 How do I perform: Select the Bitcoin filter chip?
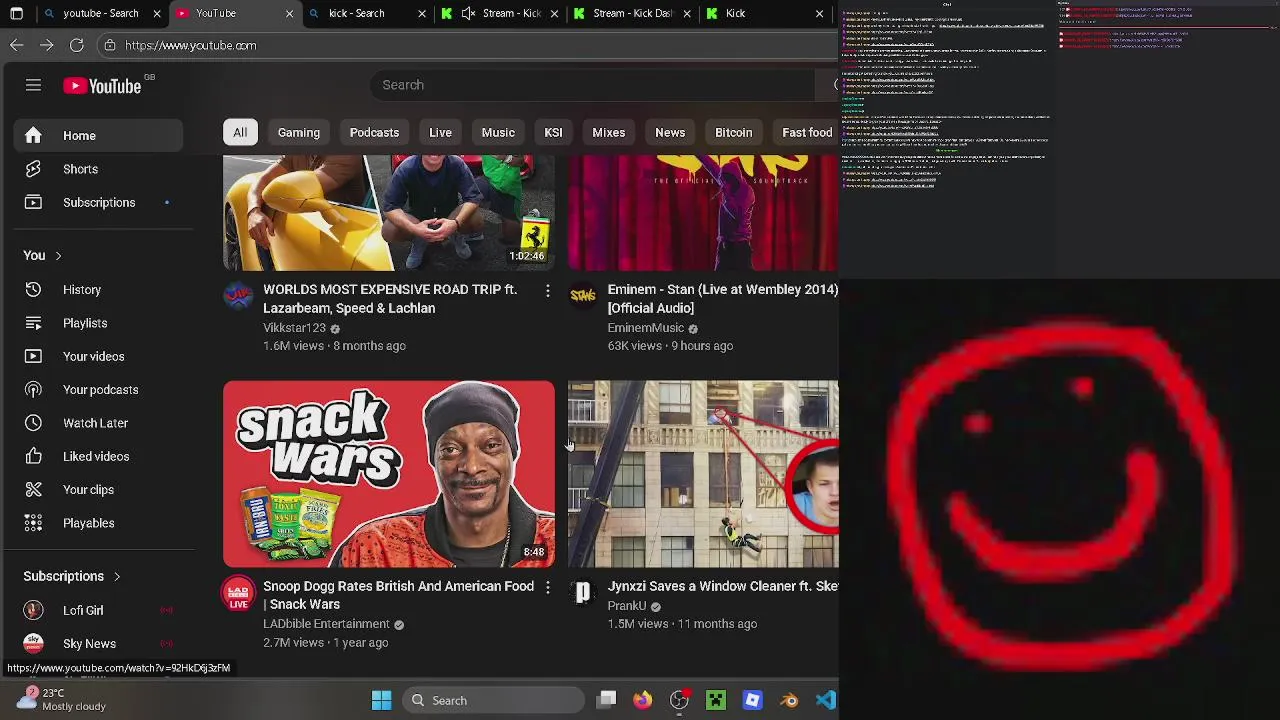click(733, 132)
